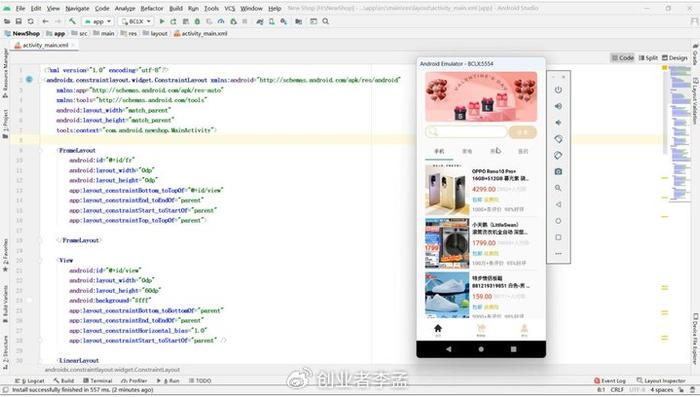Open the Refactor menu
This screenshot has width=700, height=397.
click(x=152, y=8)
